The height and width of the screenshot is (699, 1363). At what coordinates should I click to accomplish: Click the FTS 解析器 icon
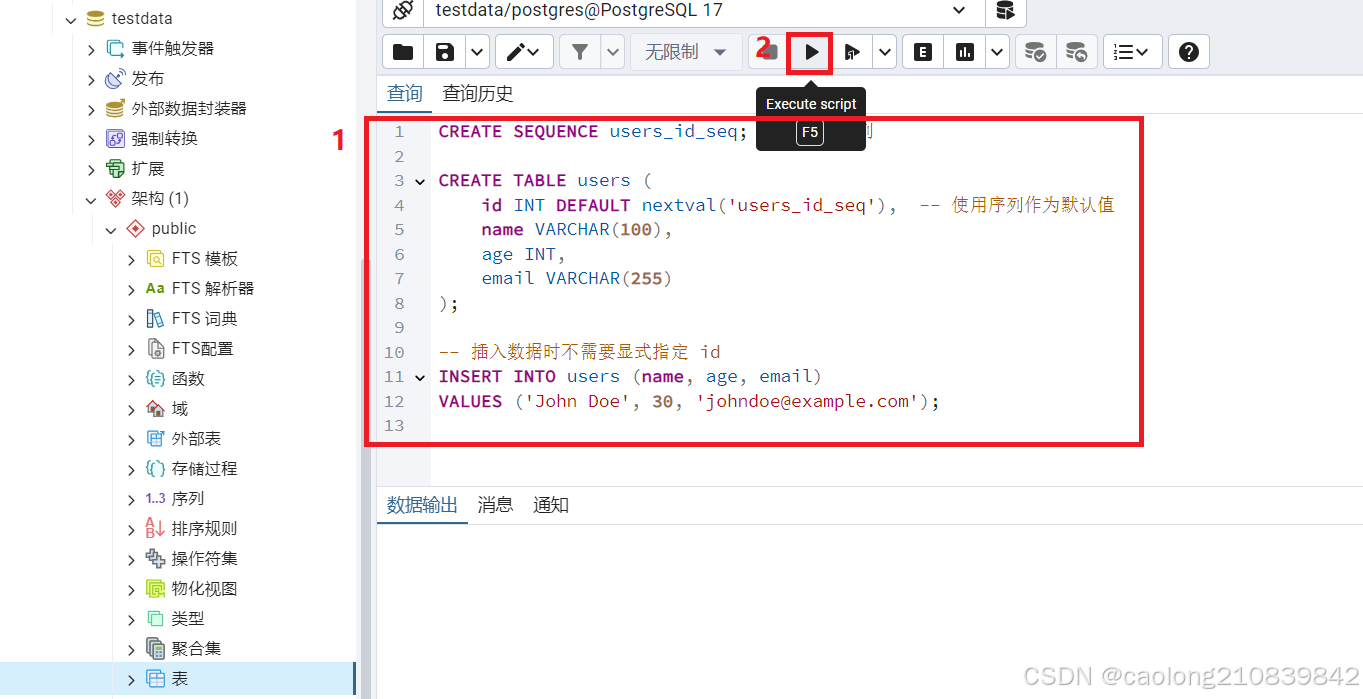pyautogui.click(x=155, y=289)
